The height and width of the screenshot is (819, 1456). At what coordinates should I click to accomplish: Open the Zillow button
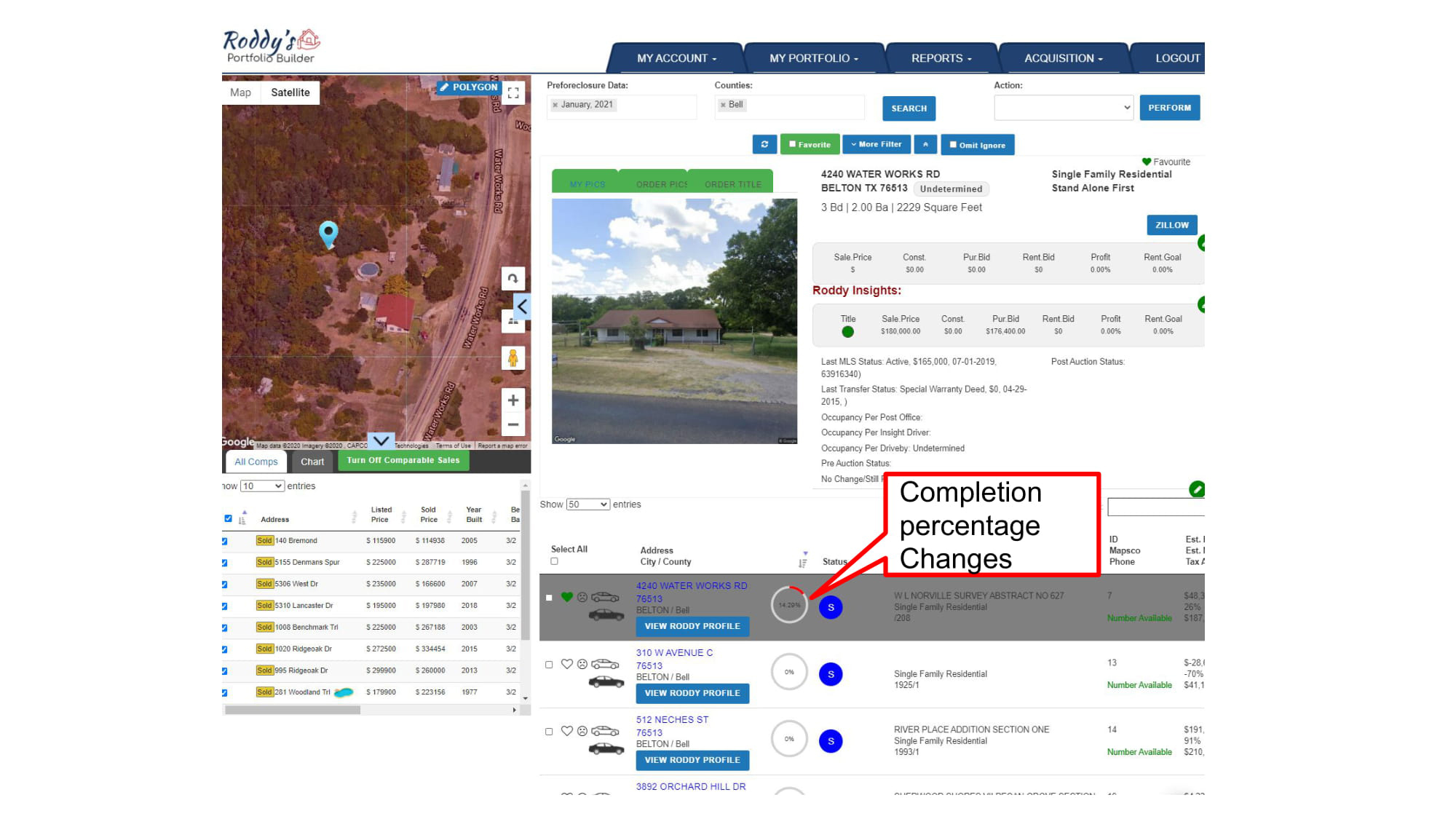(x=1172, y=225)
